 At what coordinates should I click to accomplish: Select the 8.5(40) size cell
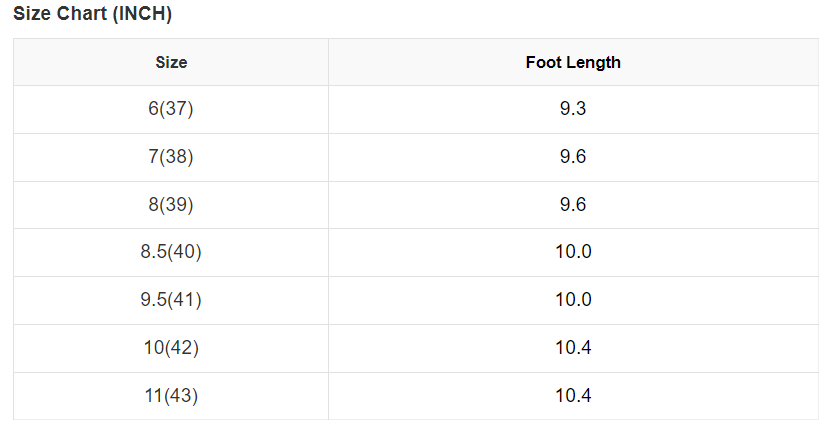coord(171,252)
